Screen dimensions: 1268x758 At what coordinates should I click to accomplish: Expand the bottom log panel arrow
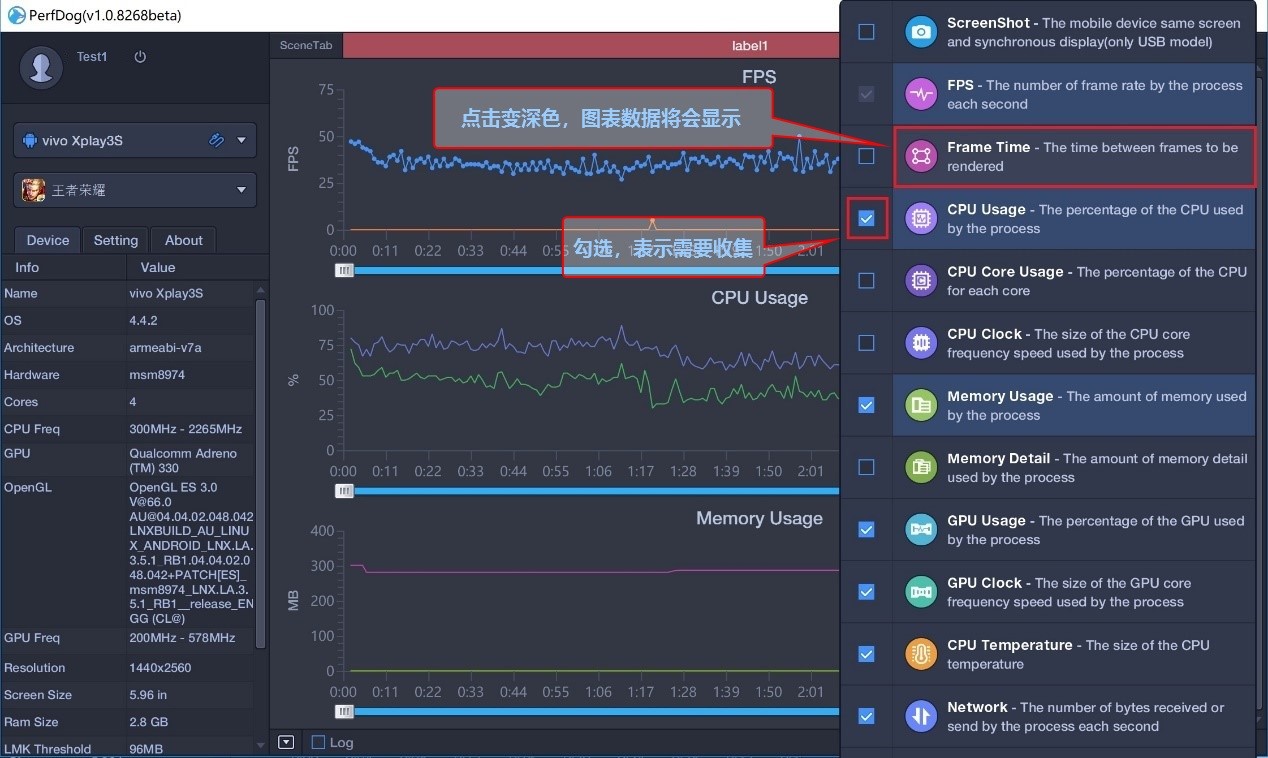pyautogui.click(x=286, y=741)
